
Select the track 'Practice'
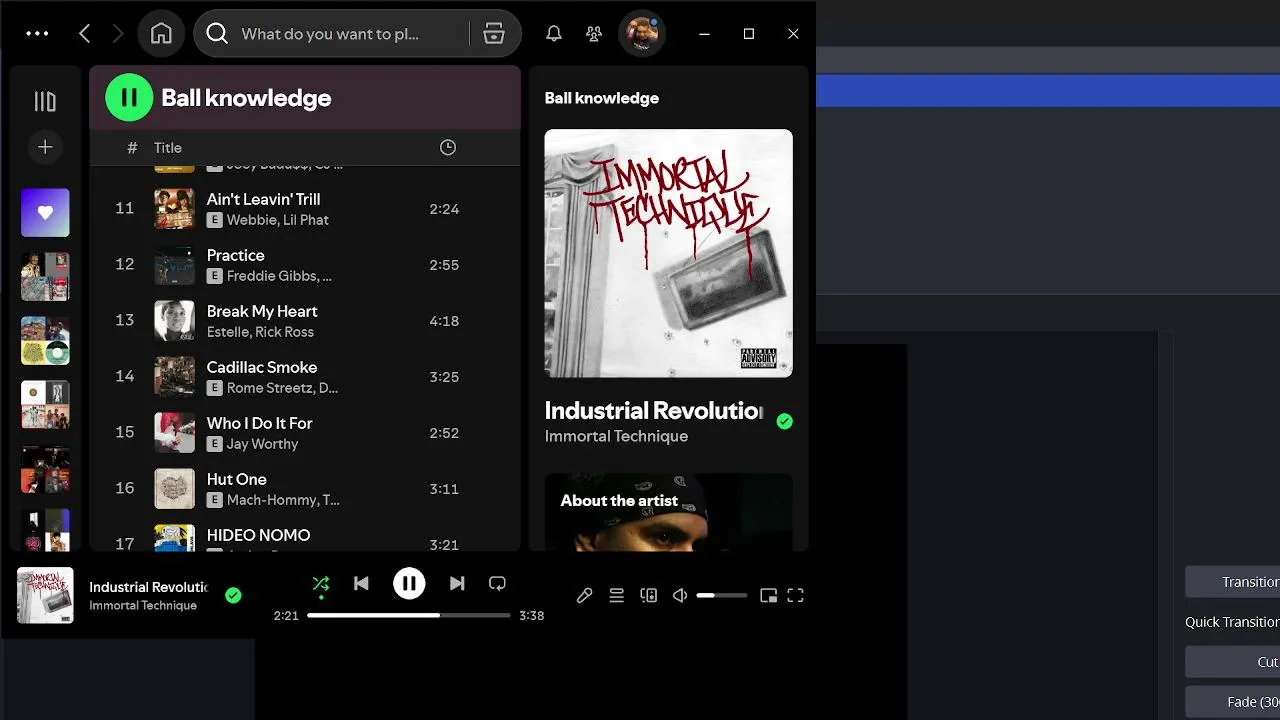click(235, 255)
